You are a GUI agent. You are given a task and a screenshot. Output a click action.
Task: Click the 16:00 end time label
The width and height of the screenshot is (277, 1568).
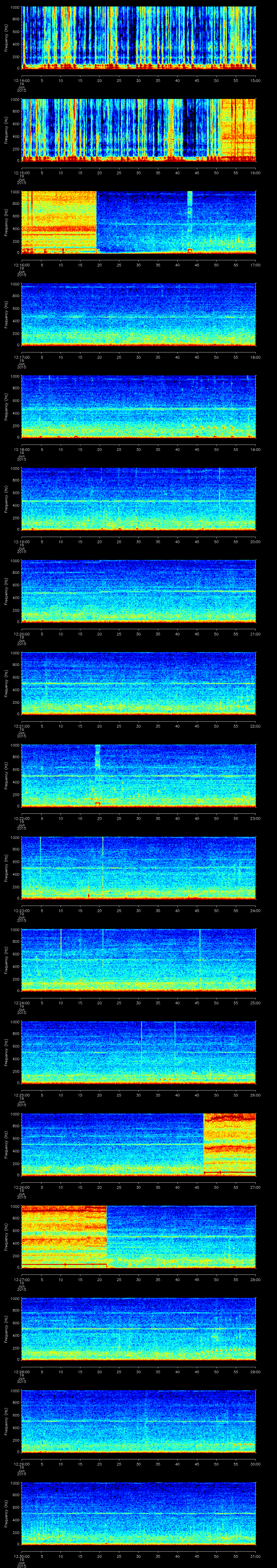(x=256, y=173)
